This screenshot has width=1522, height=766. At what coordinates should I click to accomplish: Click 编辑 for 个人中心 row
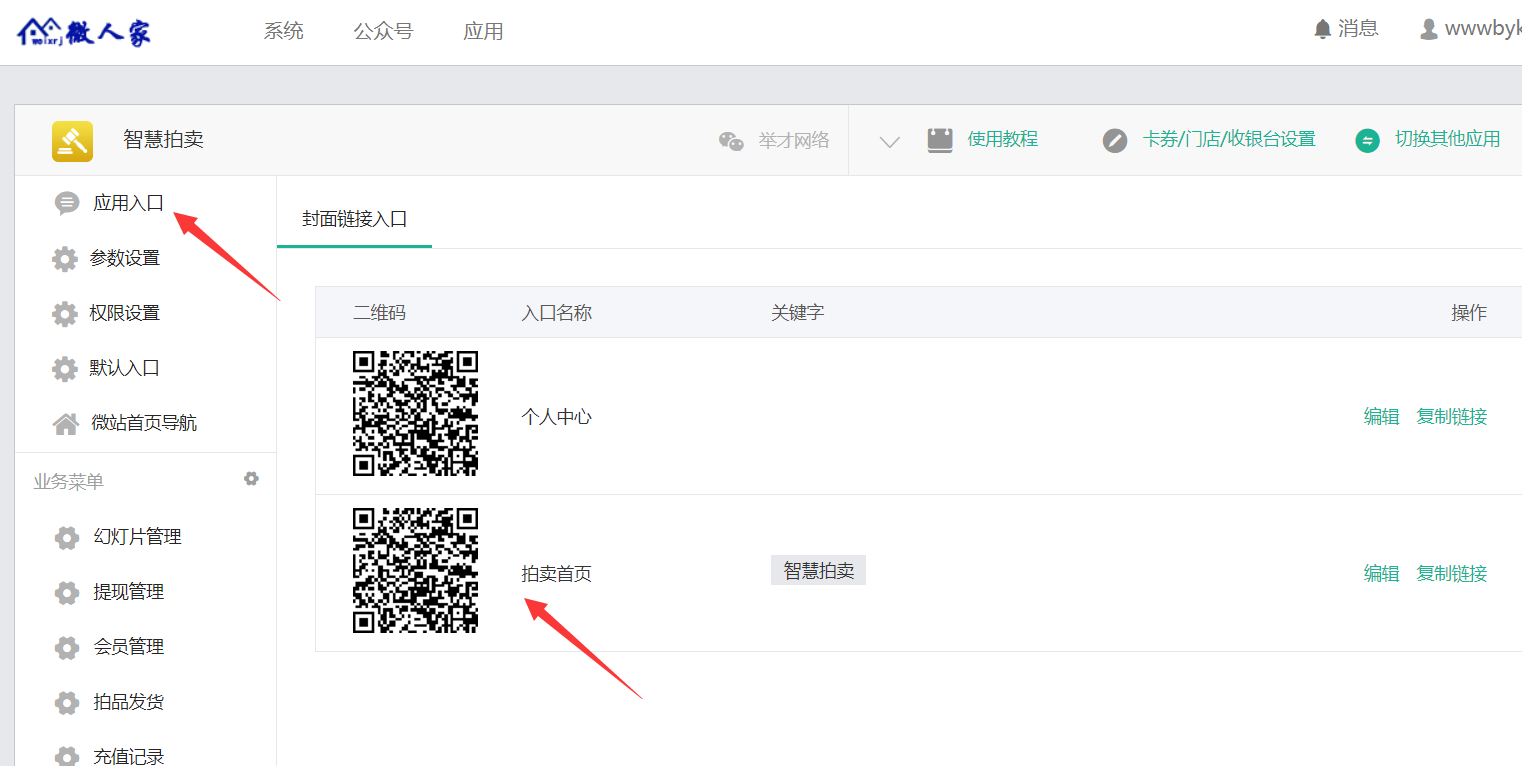(x=1382, y=417)
